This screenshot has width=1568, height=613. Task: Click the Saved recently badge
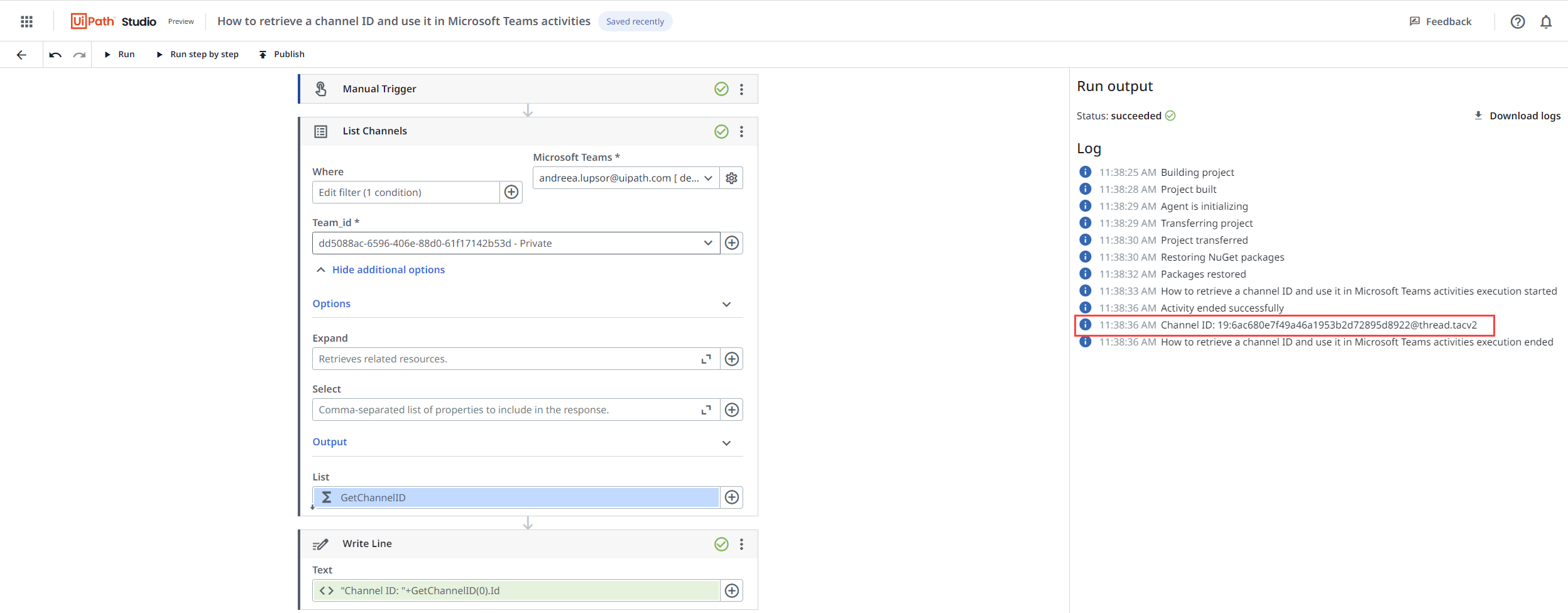(635, 21)
